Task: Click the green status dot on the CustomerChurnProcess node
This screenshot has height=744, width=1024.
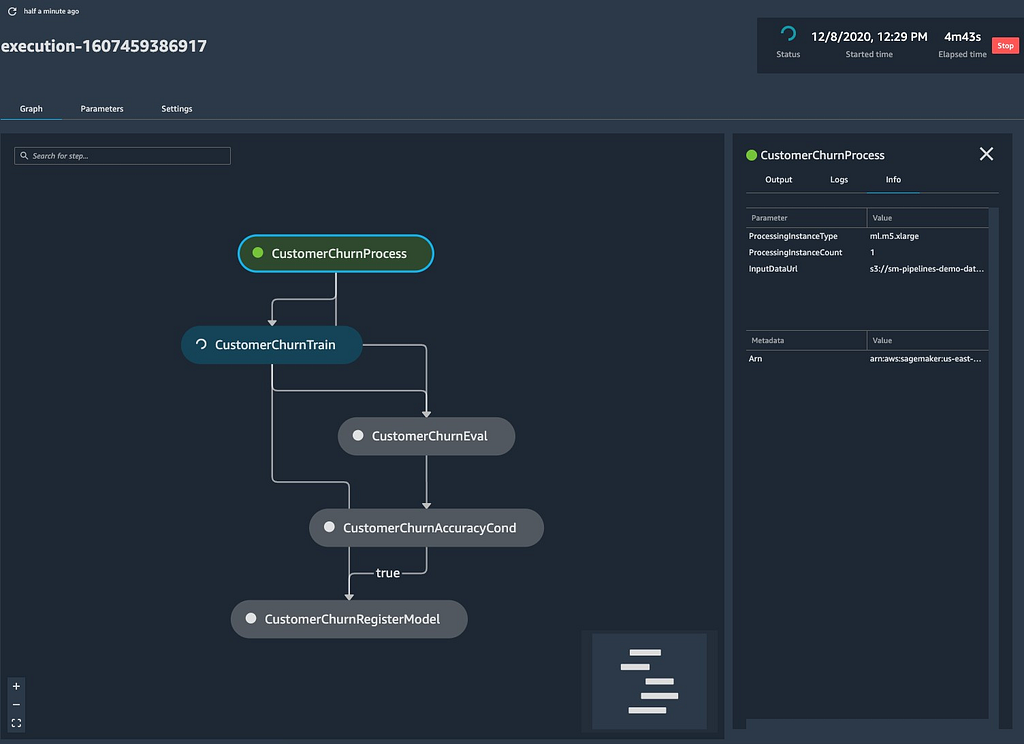Action: [x=258, y=252]
